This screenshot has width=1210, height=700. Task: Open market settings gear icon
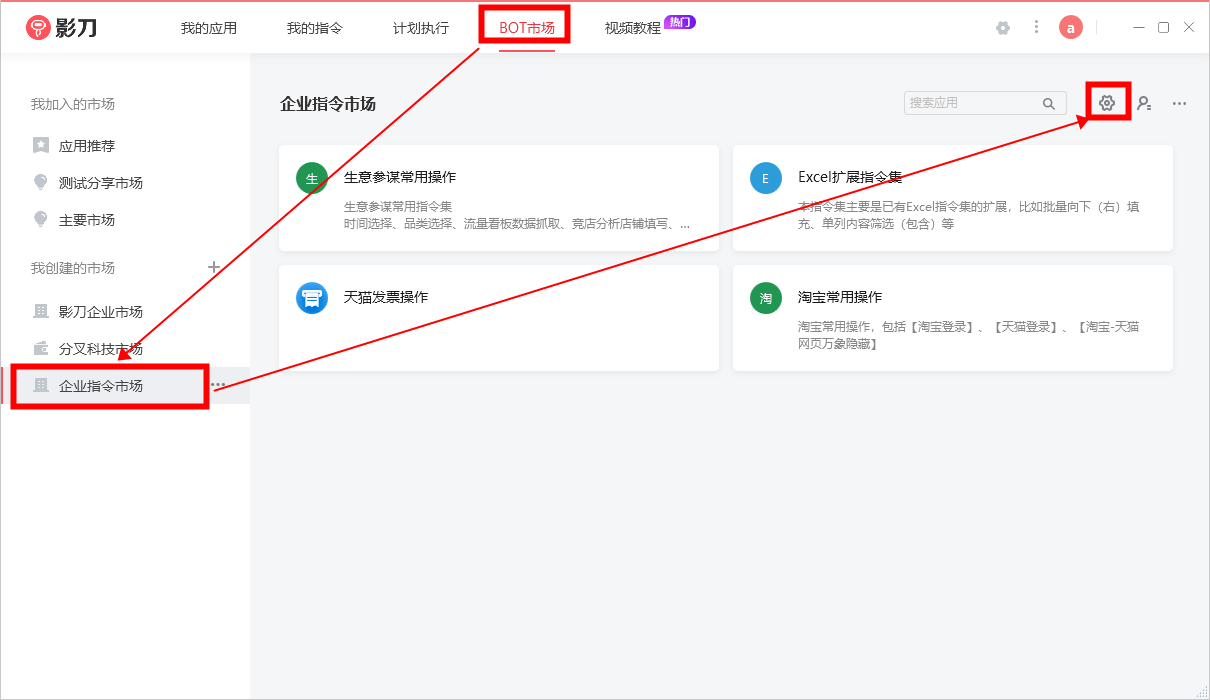click(x=1107, y=103)
